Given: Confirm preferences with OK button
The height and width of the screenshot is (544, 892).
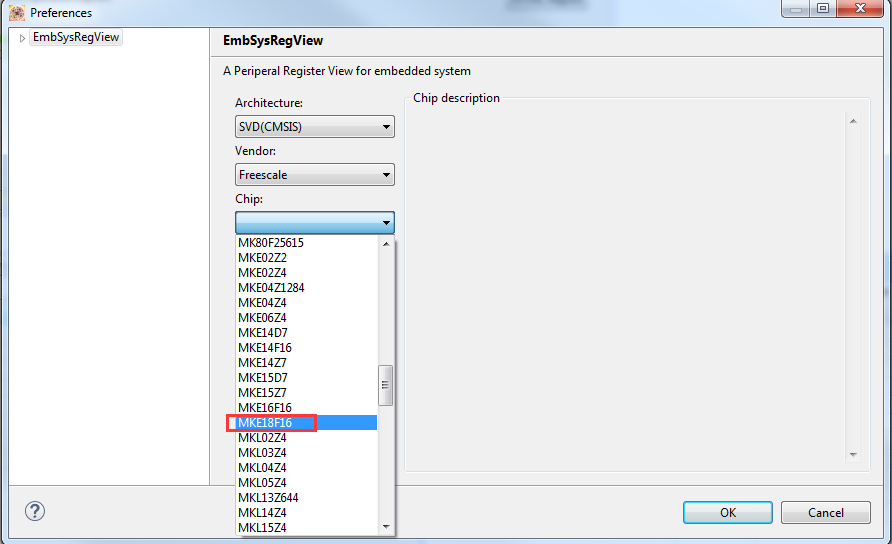Looking at the screenshot, I should 728,513.
